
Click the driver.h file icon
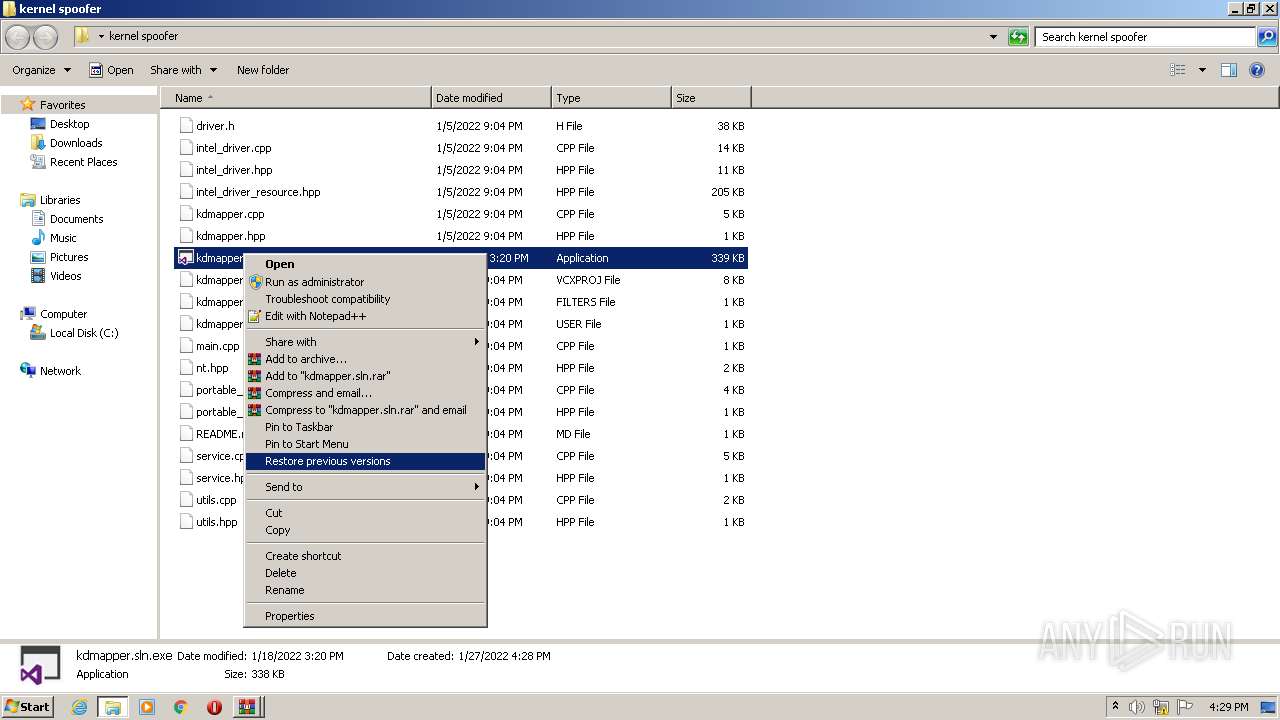(186, 126)
